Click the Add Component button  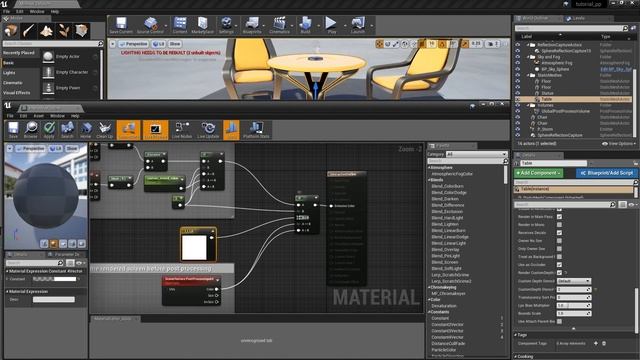538,173
